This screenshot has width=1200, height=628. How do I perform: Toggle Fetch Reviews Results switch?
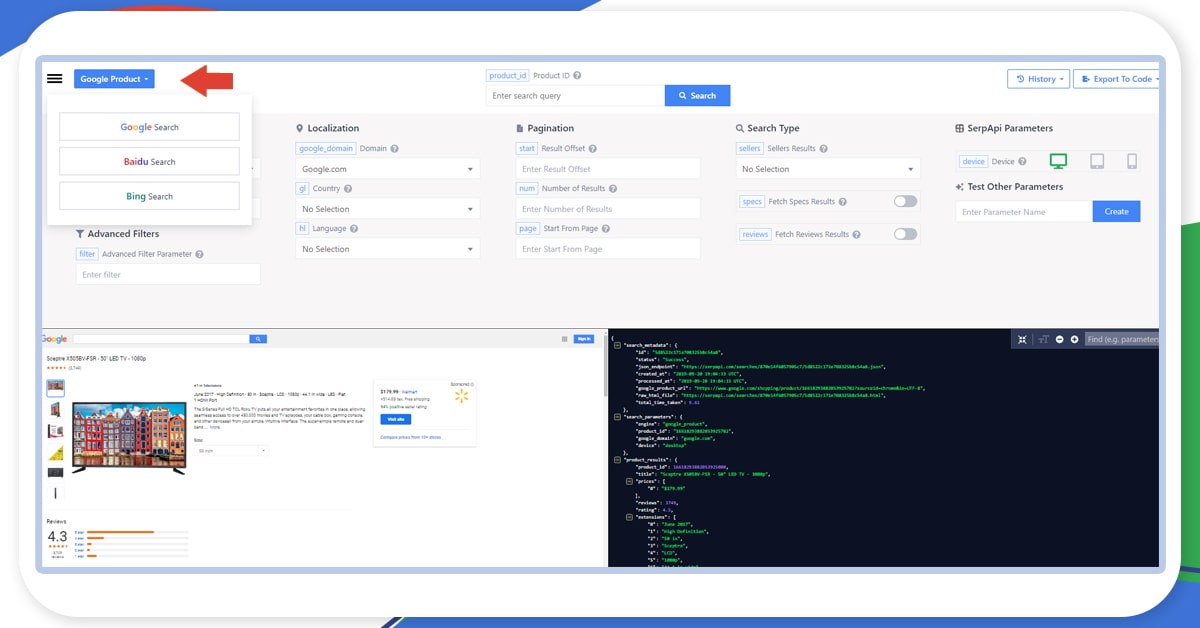(x=905, y=234)
